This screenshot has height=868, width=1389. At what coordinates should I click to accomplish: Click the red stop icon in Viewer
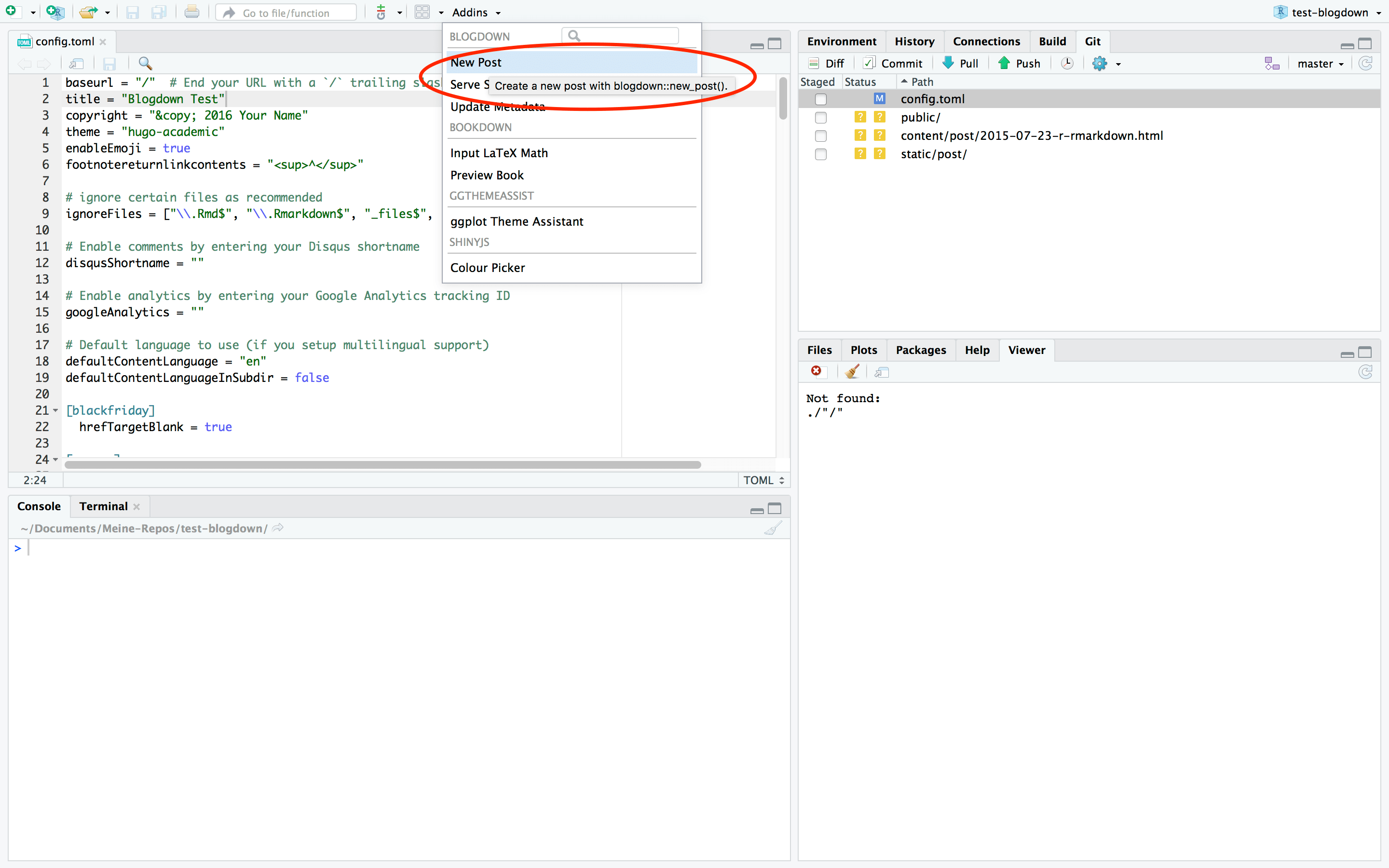click(x=816, y=371)
